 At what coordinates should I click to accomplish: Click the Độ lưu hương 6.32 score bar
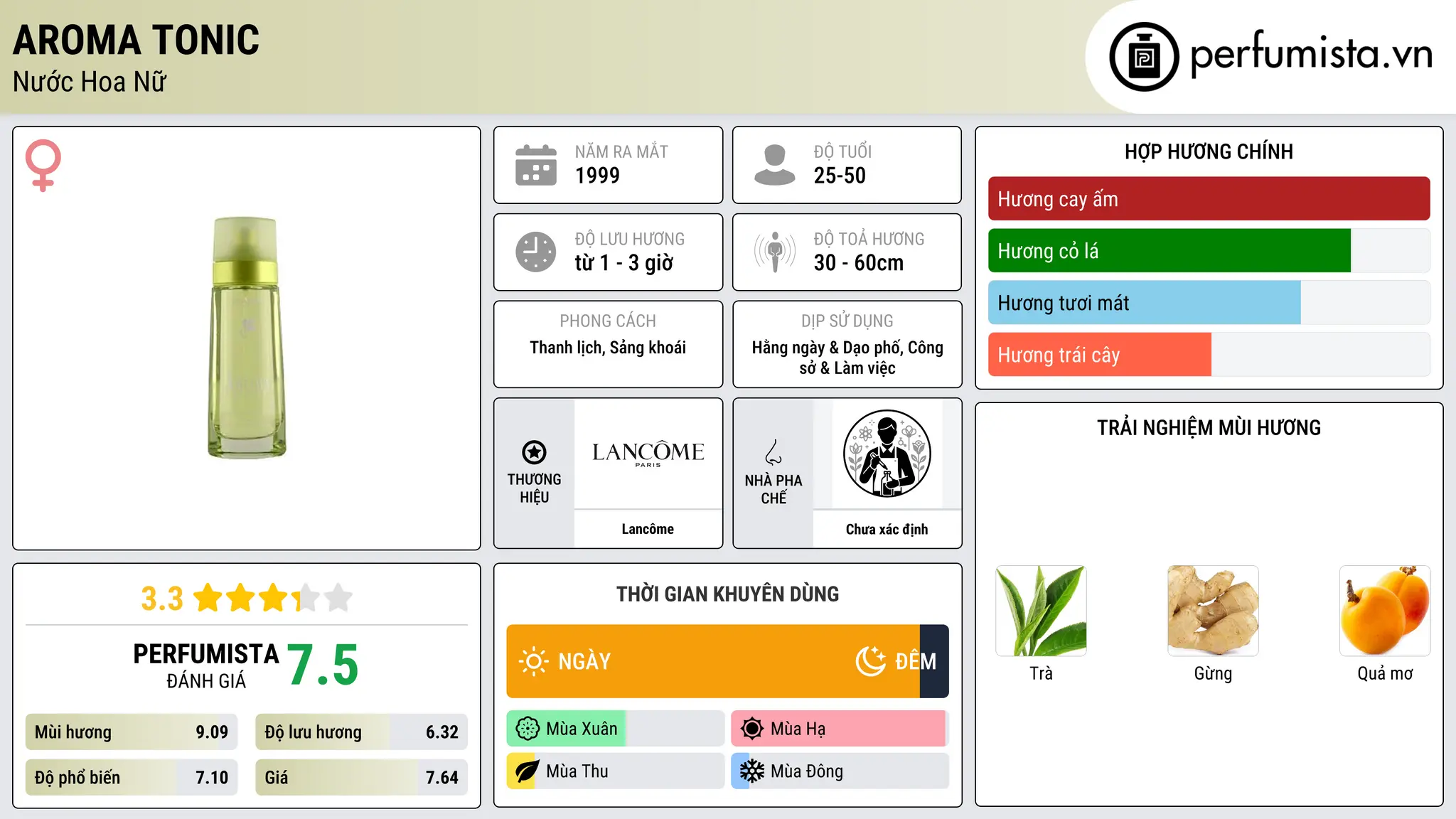coord(361,732)
